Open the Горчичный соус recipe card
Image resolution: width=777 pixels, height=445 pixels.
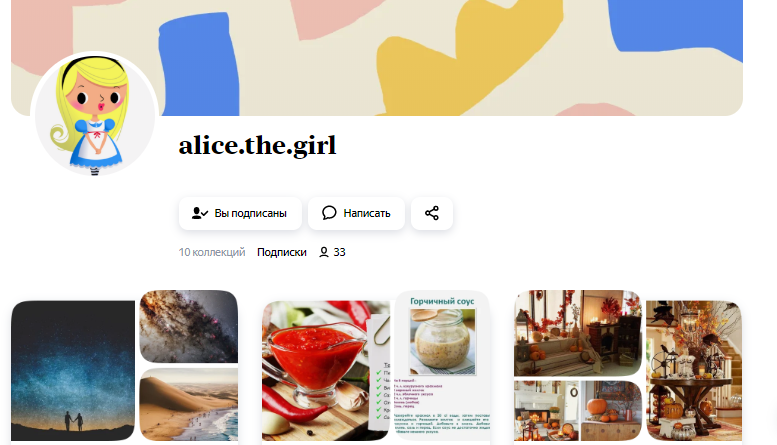click(442, 366)
